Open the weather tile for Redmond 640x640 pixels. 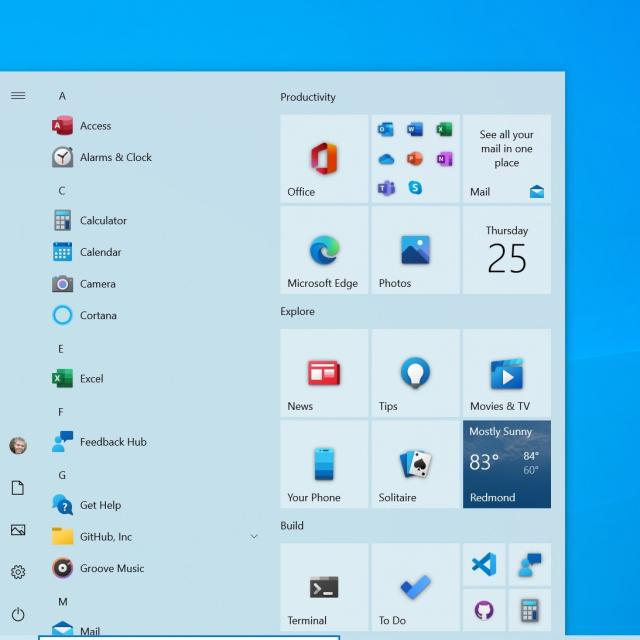pyautogui.click(x=506, y=464)
